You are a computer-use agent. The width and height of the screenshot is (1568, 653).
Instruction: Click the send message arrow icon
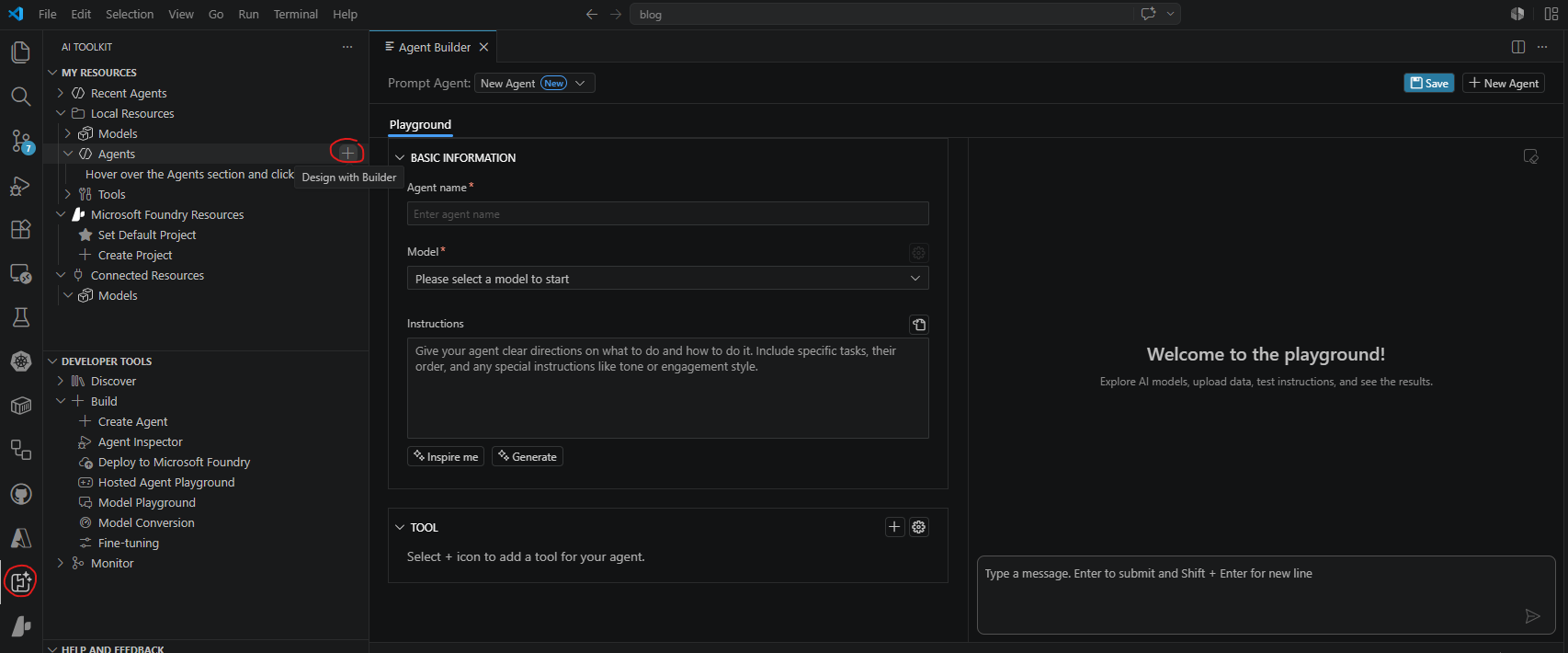1532,616
